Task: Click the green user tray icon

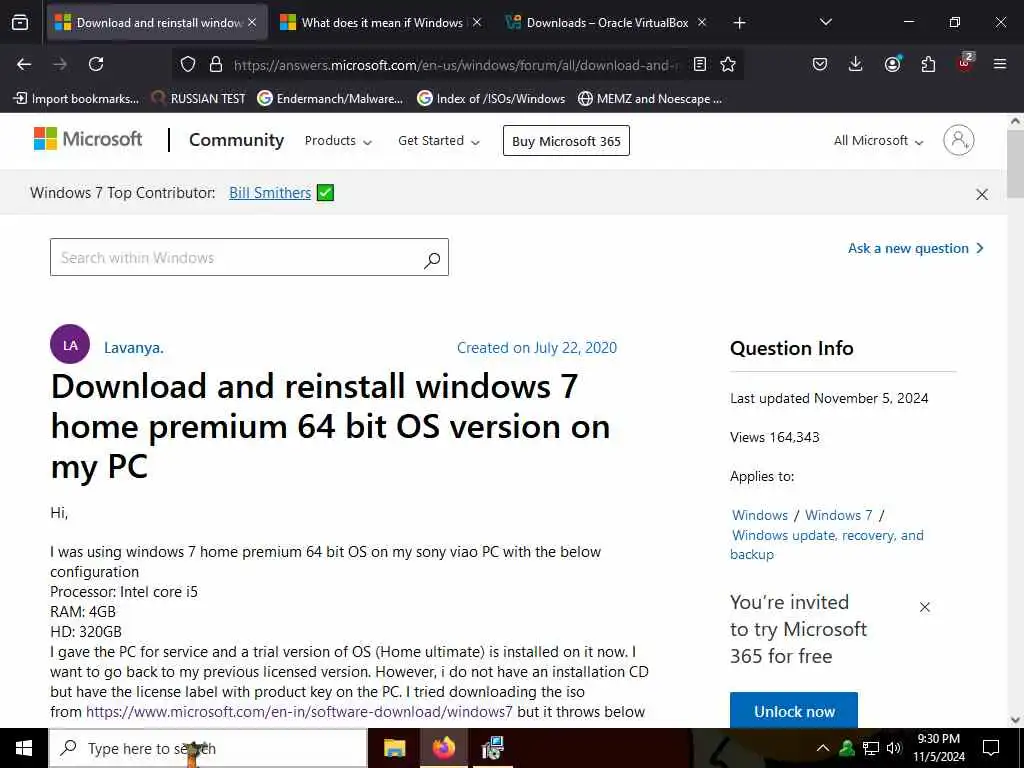Action: 847,748
